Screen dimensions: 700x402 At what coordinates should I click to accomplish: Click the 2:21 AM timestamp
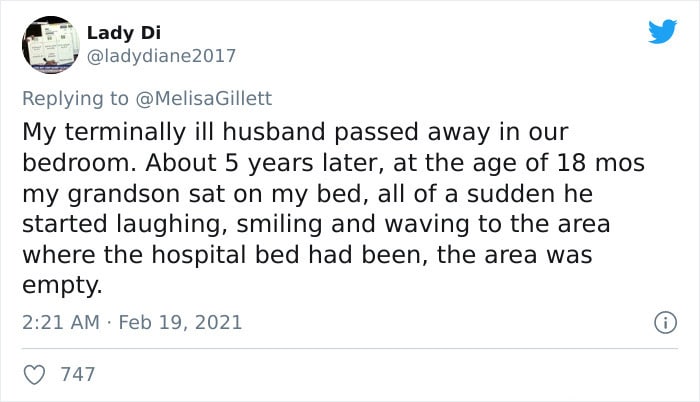pos(61,322)
